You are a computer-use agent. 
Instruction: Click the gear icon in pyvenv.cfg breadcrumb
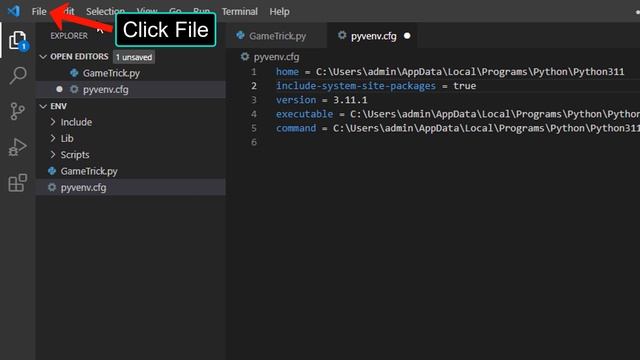tap(245, 57)
